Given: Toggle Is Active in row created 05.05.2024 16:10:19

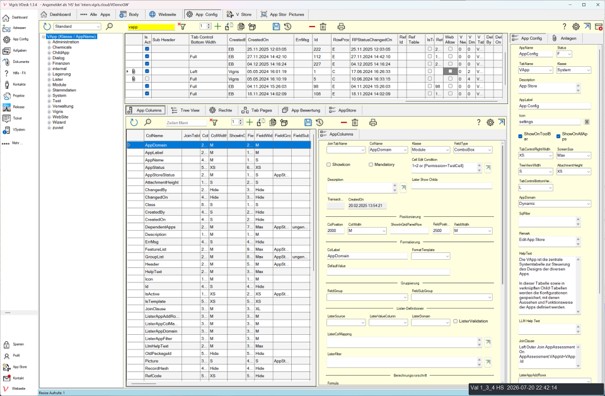Looking at the screenshot, I should (x=147, y=79).
